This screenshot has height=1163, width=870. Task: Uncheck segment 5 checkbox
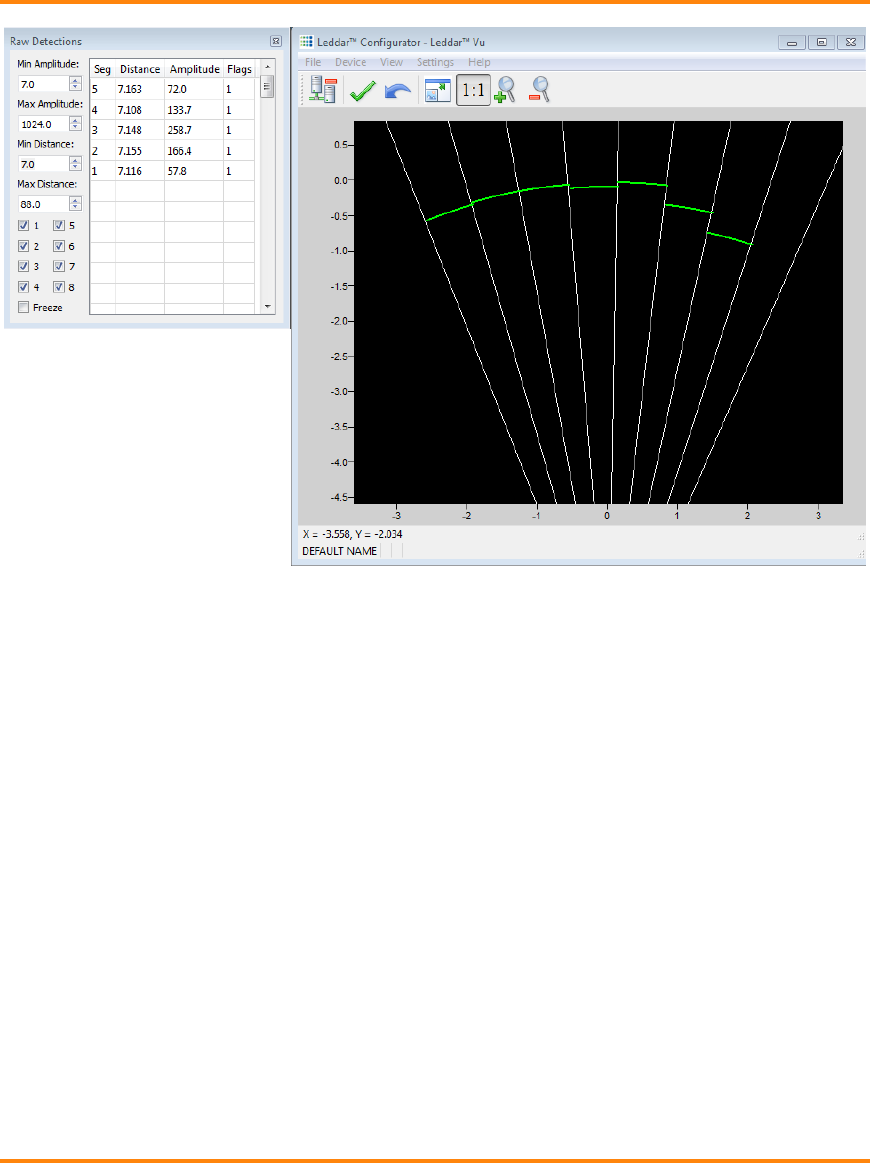pyautogui.click(x=59, y=225)
